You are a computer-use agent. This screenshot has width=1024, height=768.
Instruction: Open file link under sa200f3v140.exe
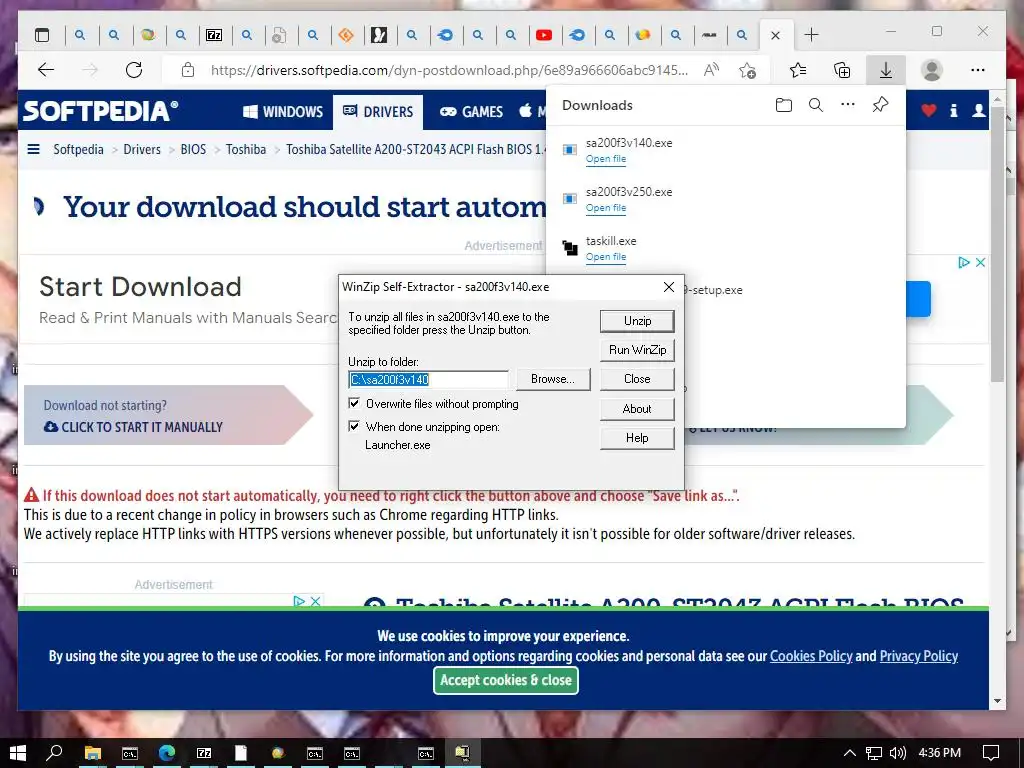(x=605, y=159)
